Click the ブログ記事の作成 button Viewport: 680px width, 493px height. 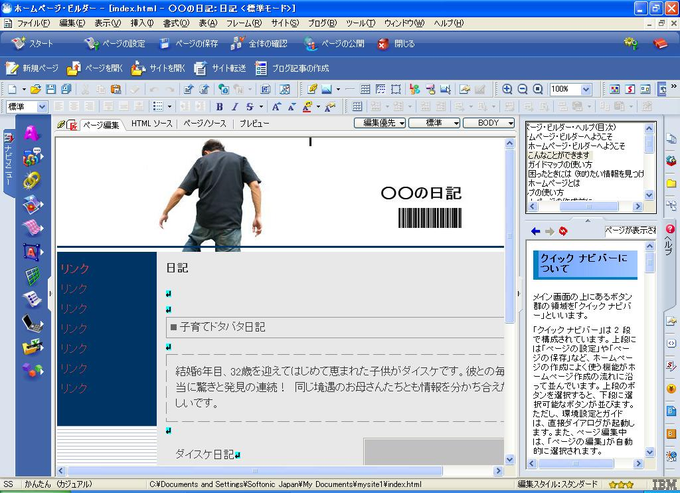(292, 68)
